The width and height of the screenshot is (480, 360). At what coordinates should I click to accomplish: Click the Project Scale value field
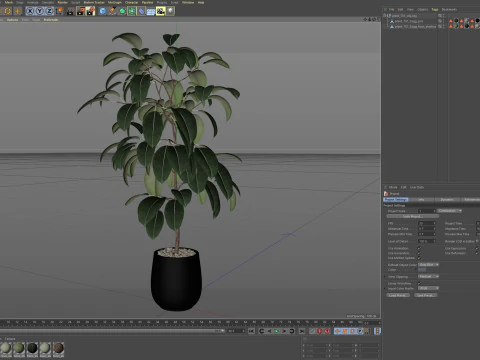coord(427,211)
